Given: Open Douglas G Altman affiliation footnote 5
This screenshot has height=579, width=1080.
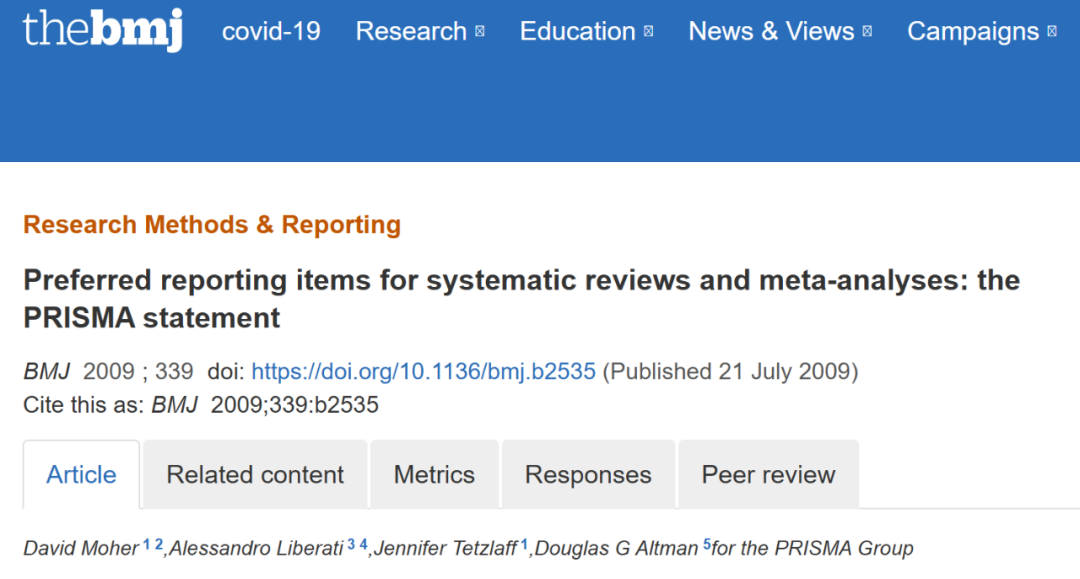Looking at the screenshot, I should (707, 545).
